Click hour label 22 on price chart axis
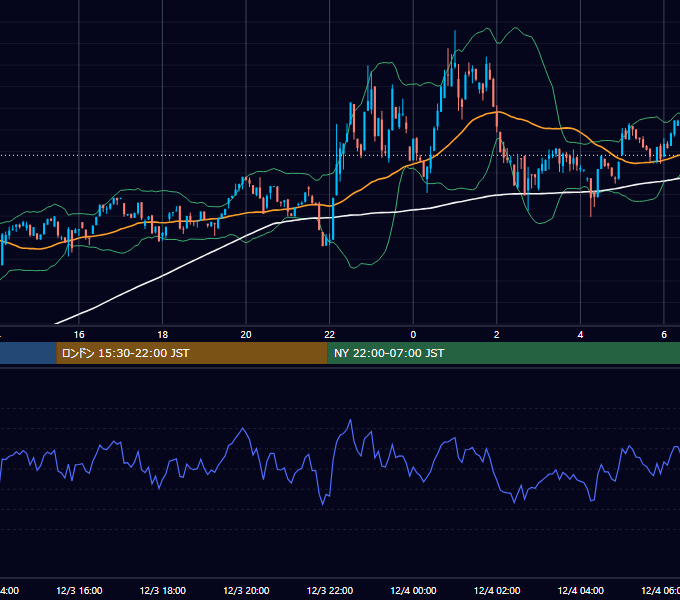Viewport: 680px width, 600px height. [x=330, y=335]
